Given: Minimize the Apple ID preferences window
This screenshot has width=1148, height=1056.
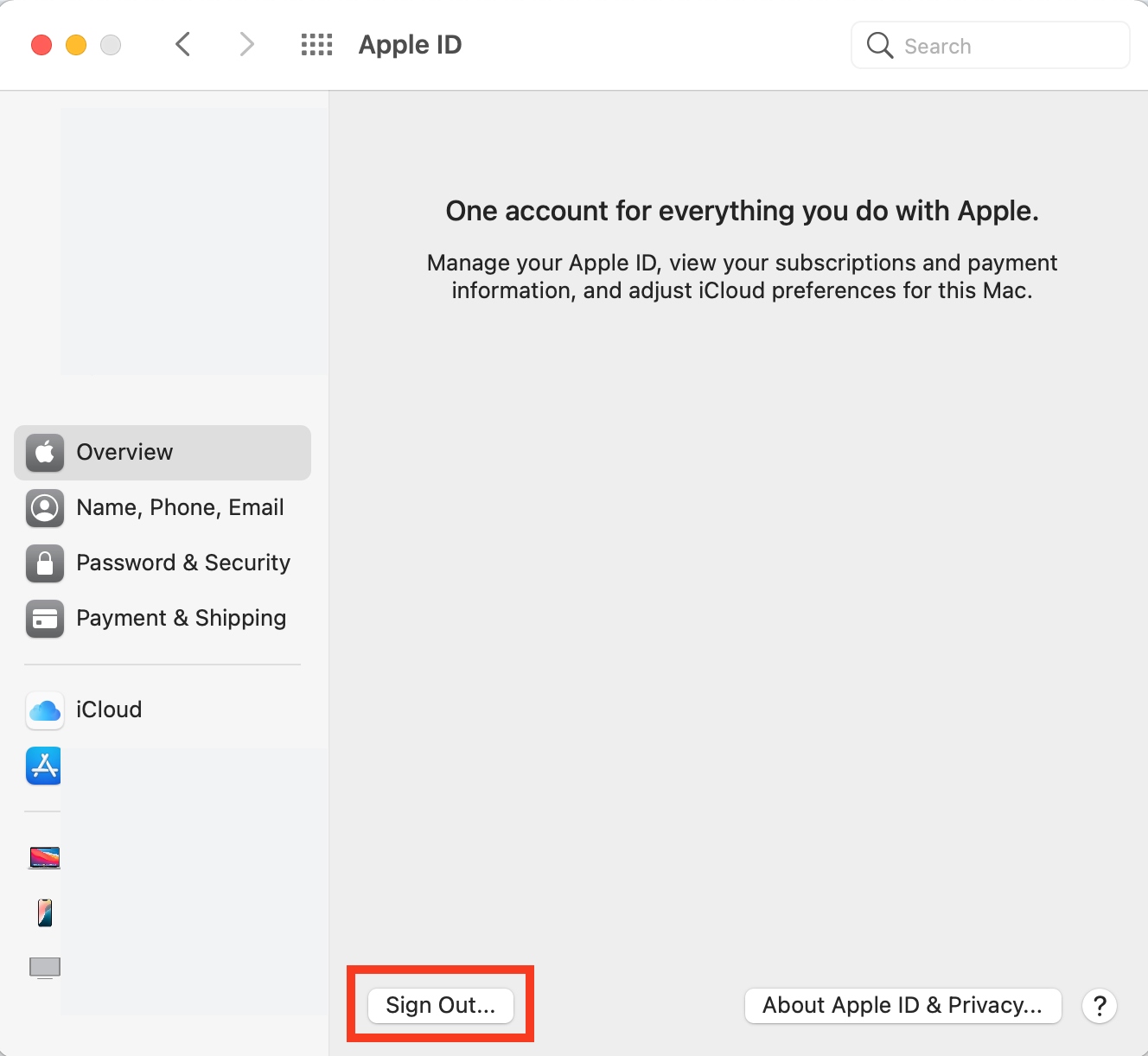Looking at the screenshot, I should (x=75, y=44).
